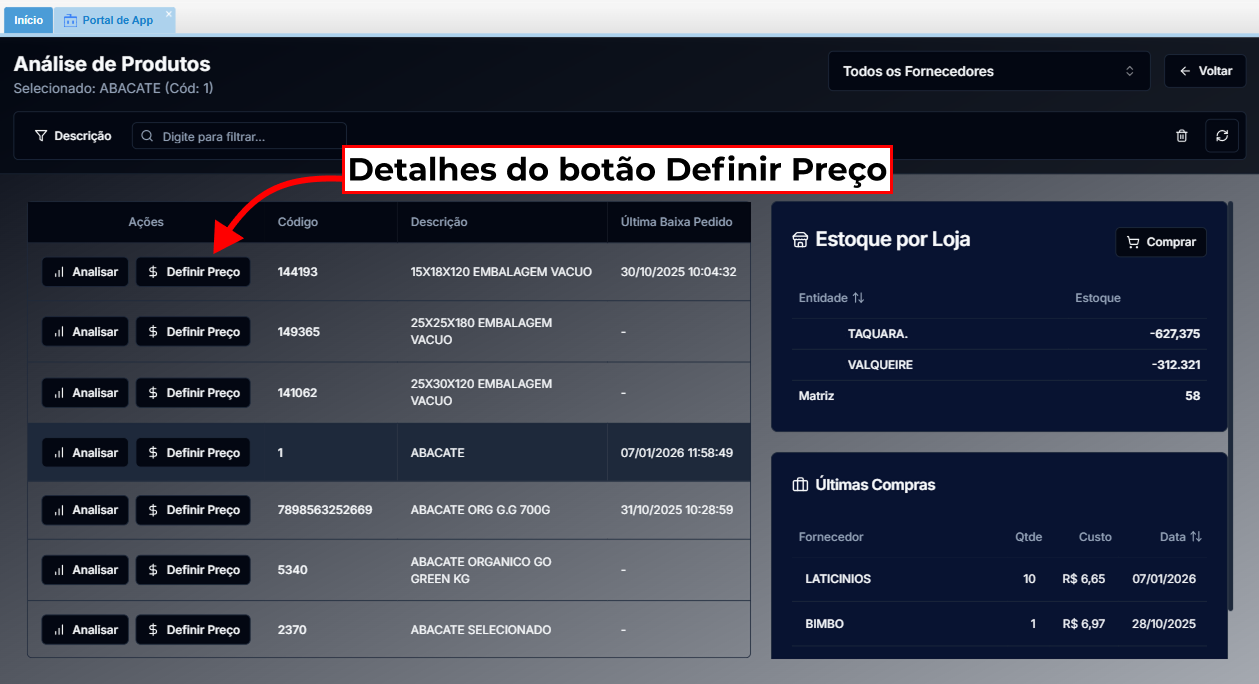Type in the Digite para filtrar field

[250, 136]
